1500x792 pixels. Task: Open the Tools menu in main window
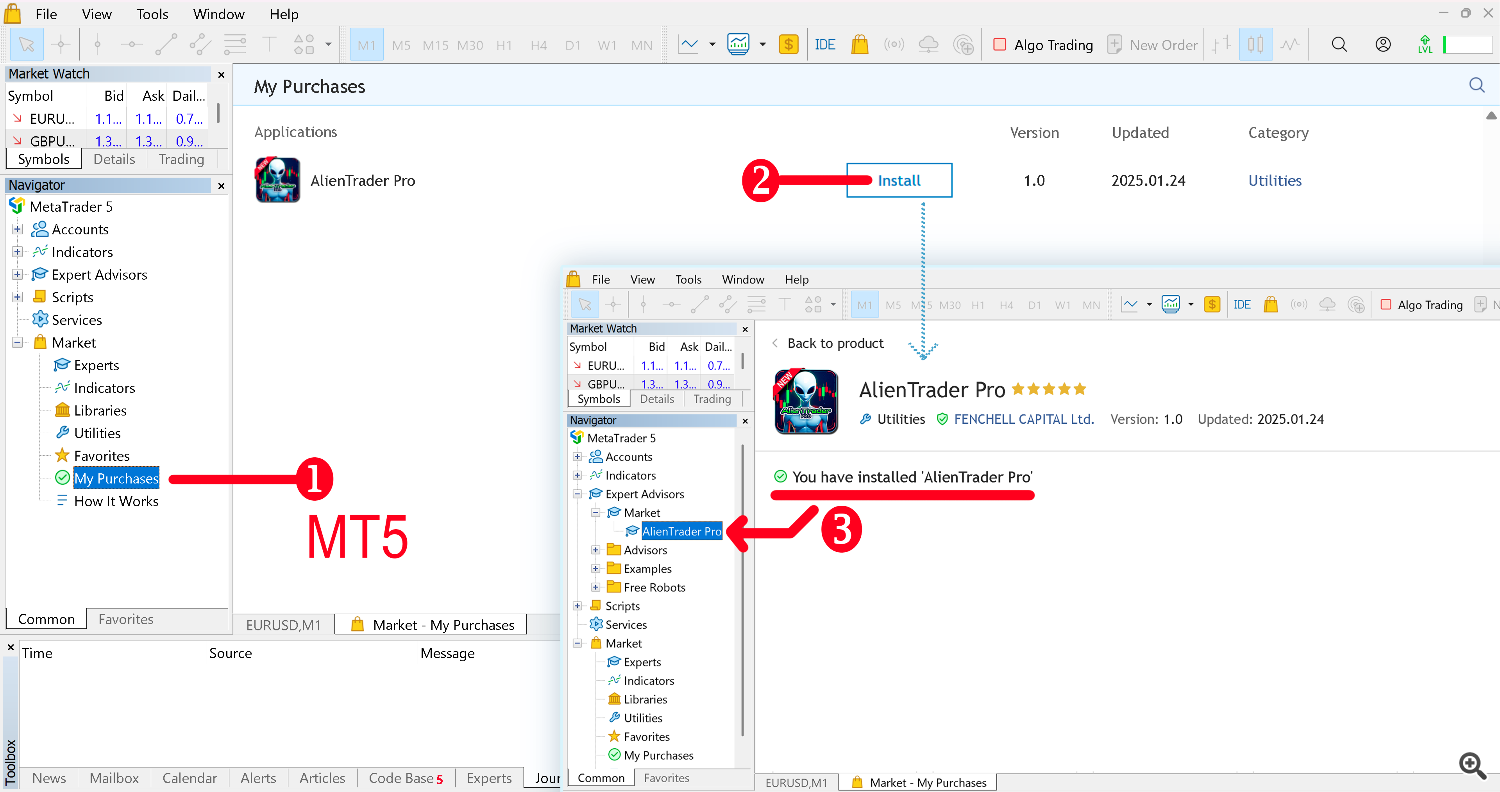tap(152, 14)
